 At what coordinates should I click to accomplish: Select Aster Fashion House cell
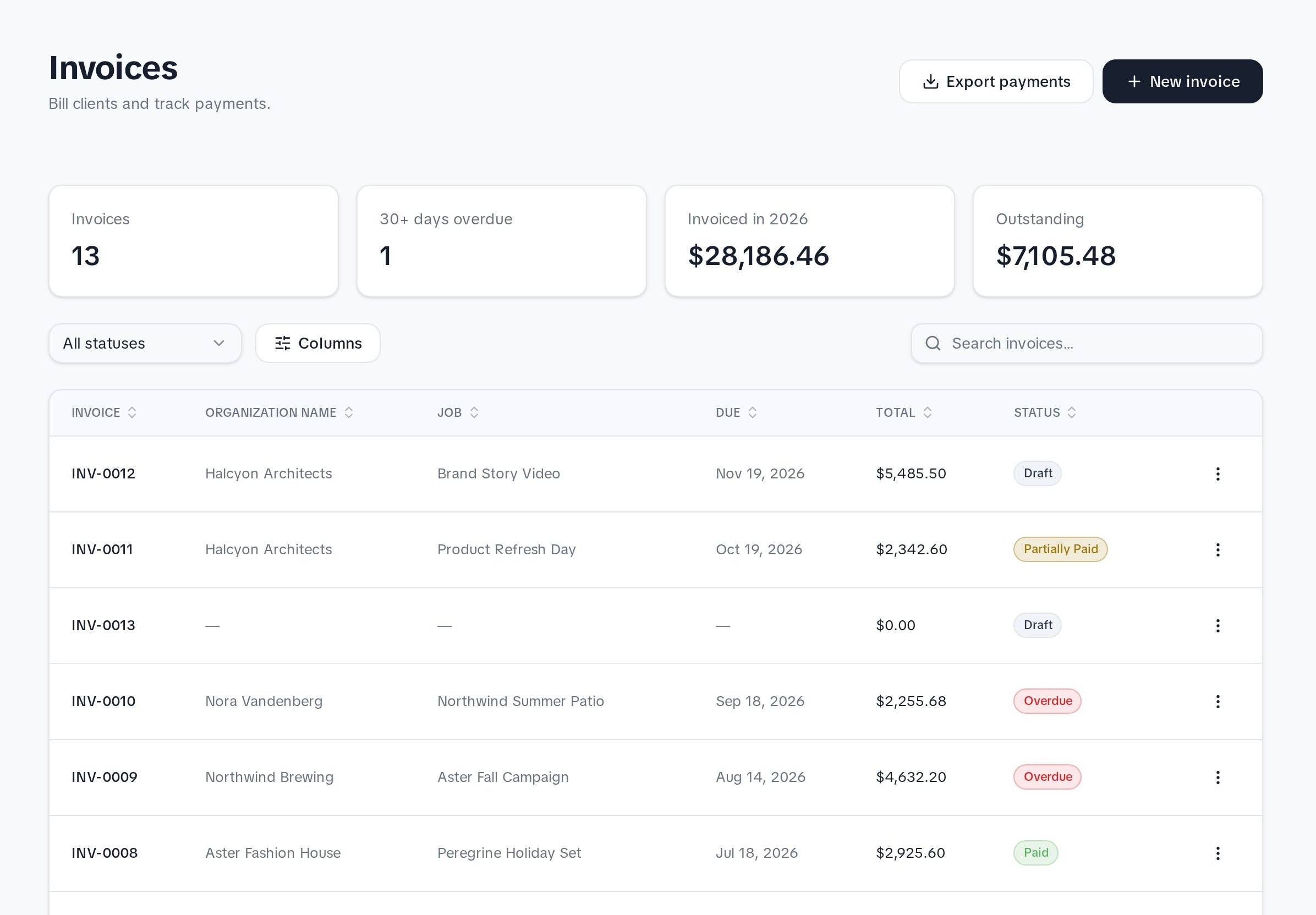pos(273,853)
